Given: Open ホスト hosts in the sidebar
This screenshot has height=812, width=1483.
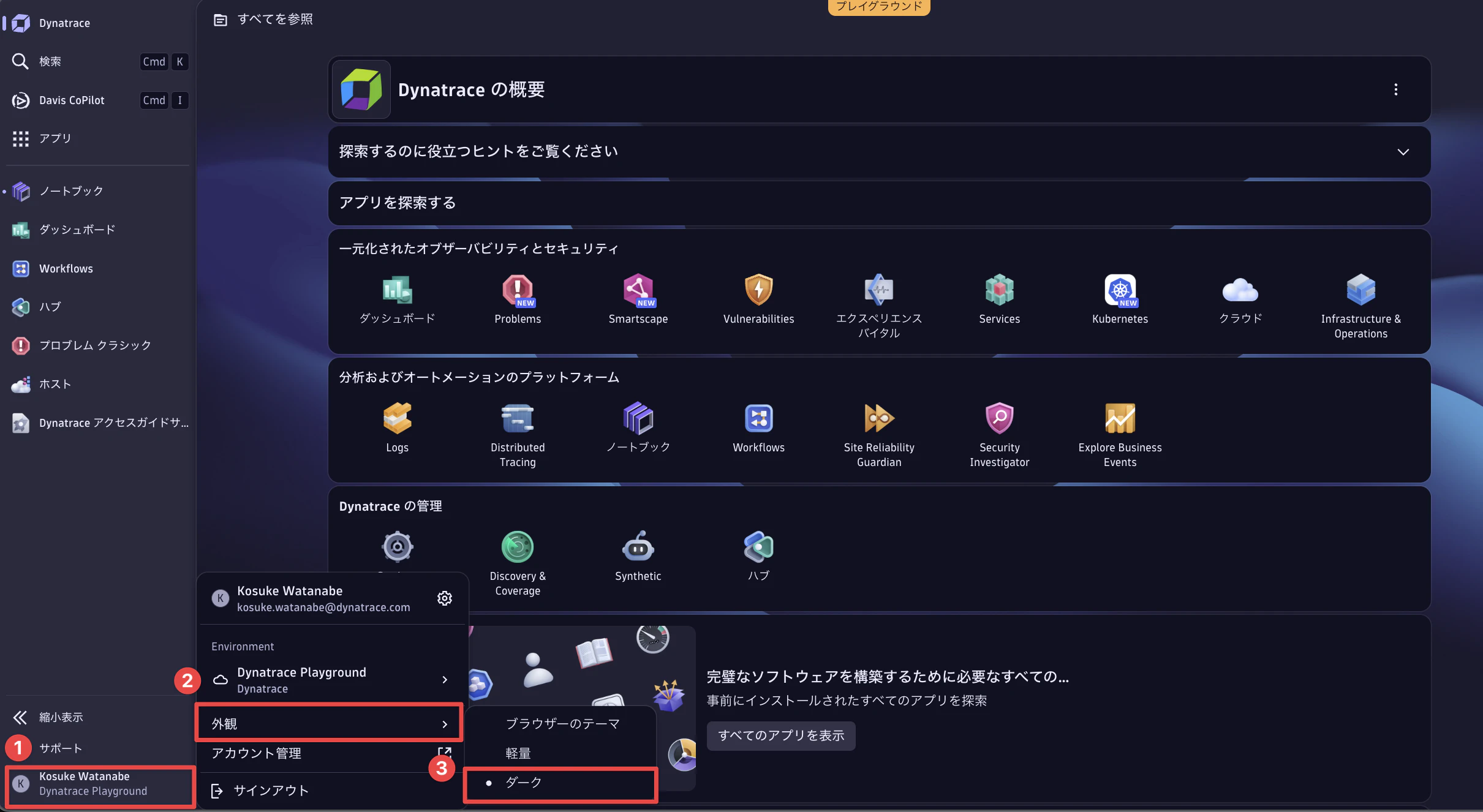Looking at the screenshot, I should 98,384.
